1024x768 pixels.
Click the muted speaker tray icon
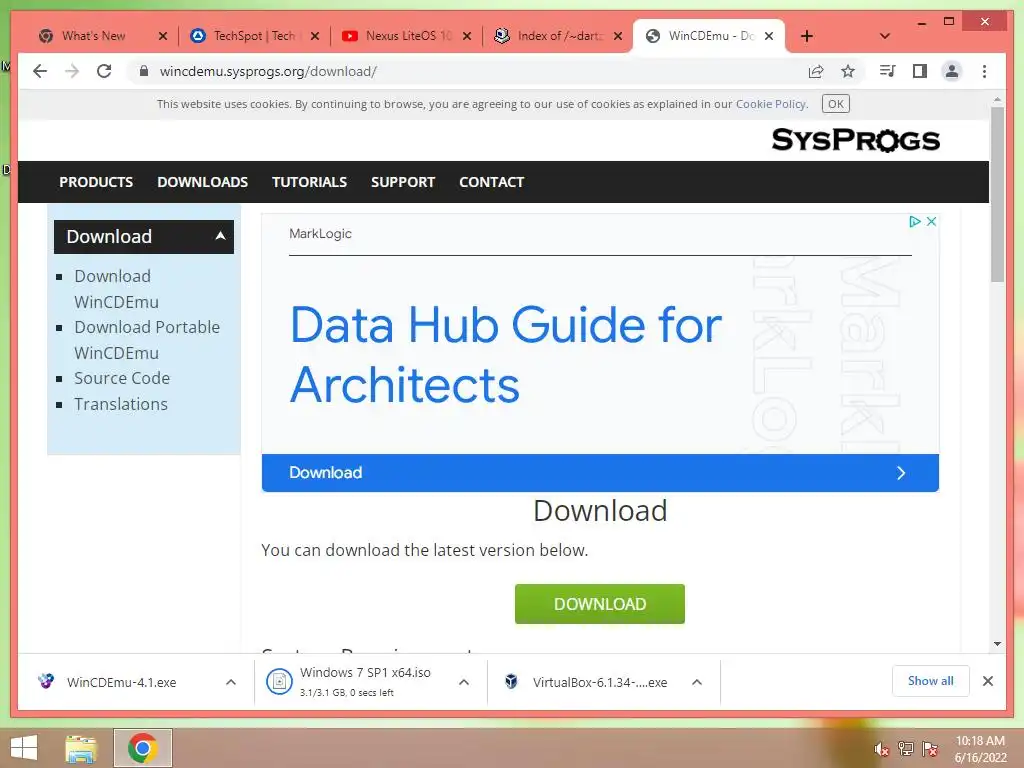[x=882, y=749]
